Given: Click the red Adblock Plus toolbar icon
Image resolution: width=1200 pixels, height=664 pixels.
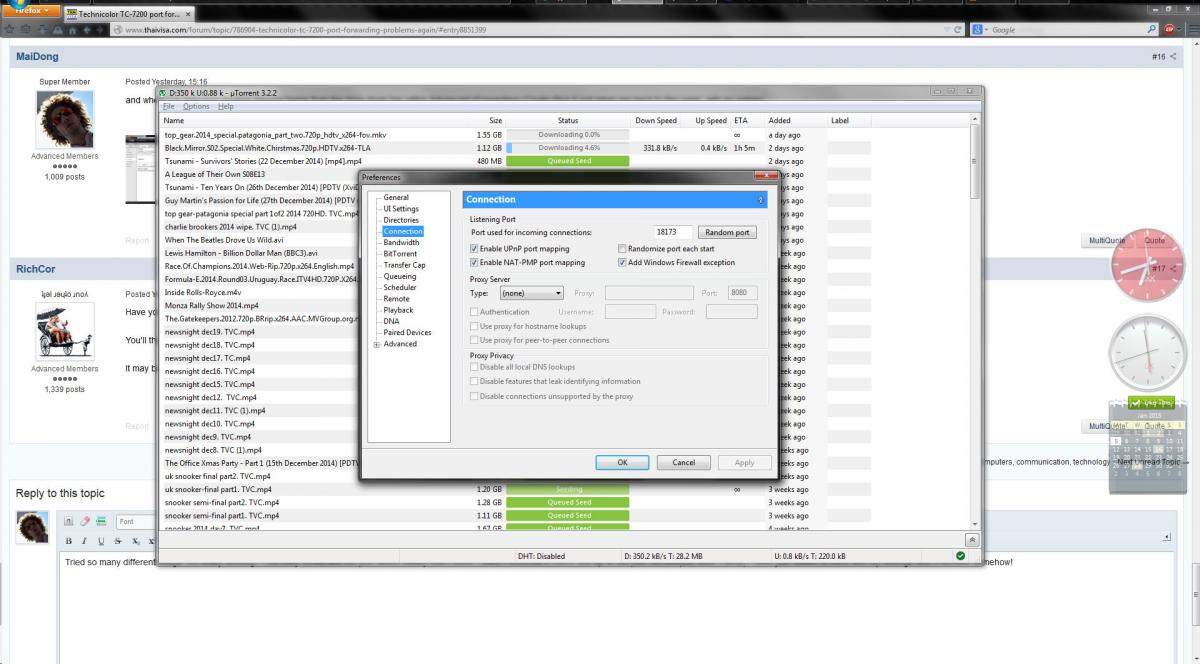Looking at the screenshot, I should (1168, 29).
